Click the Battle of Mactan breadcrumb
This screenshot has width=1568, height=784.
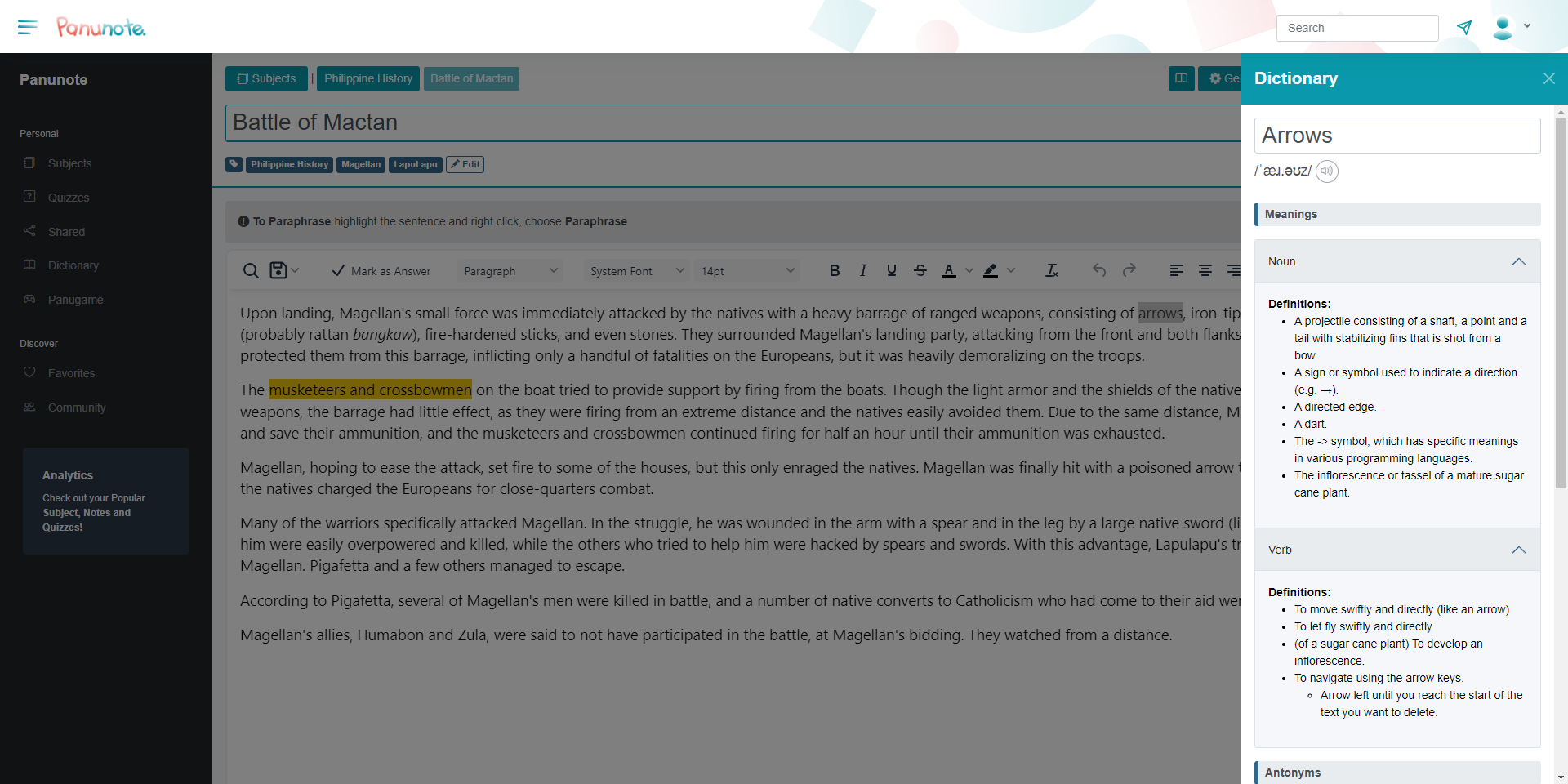point(471,78)
